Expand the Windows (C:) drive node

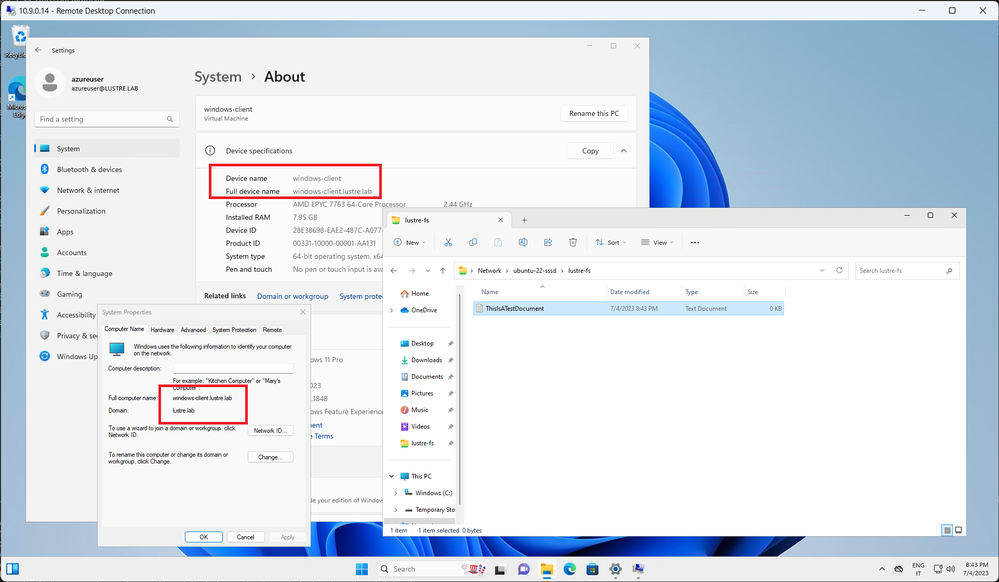point(396,493)
